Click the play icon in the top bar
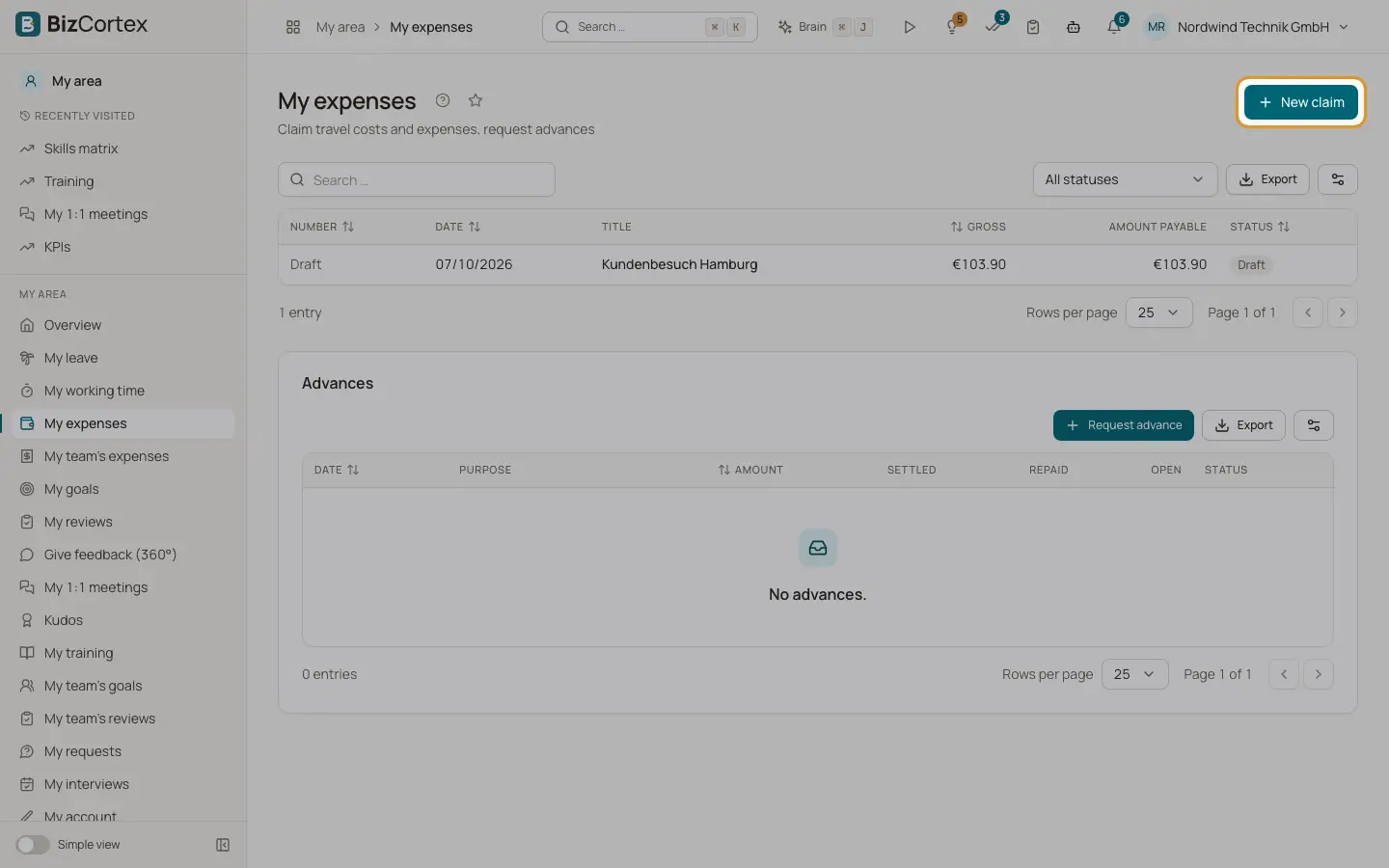 point(909,27)
